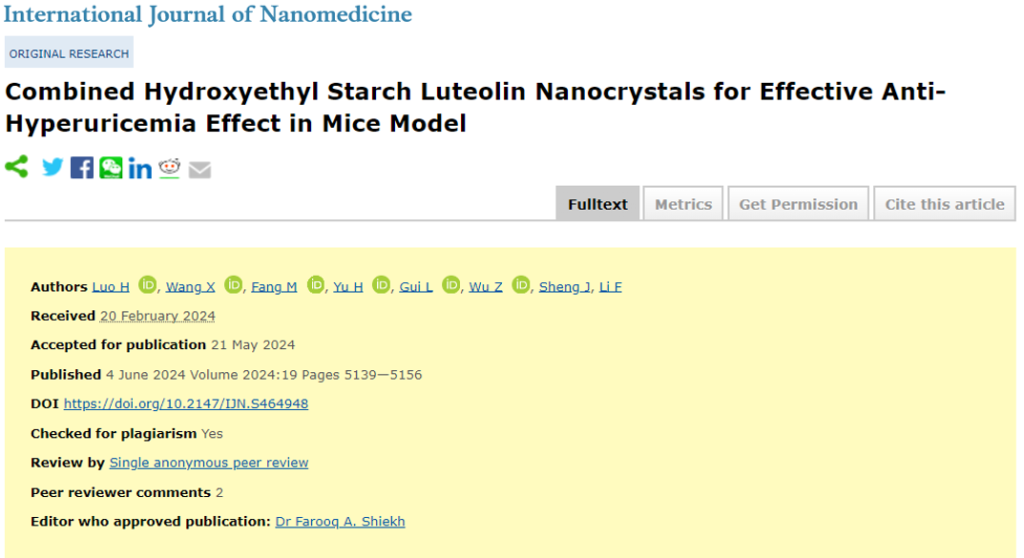Open ORCID icon next to Wang X
This screenshot has height=558, width=1024.
[x=234, y=286]
